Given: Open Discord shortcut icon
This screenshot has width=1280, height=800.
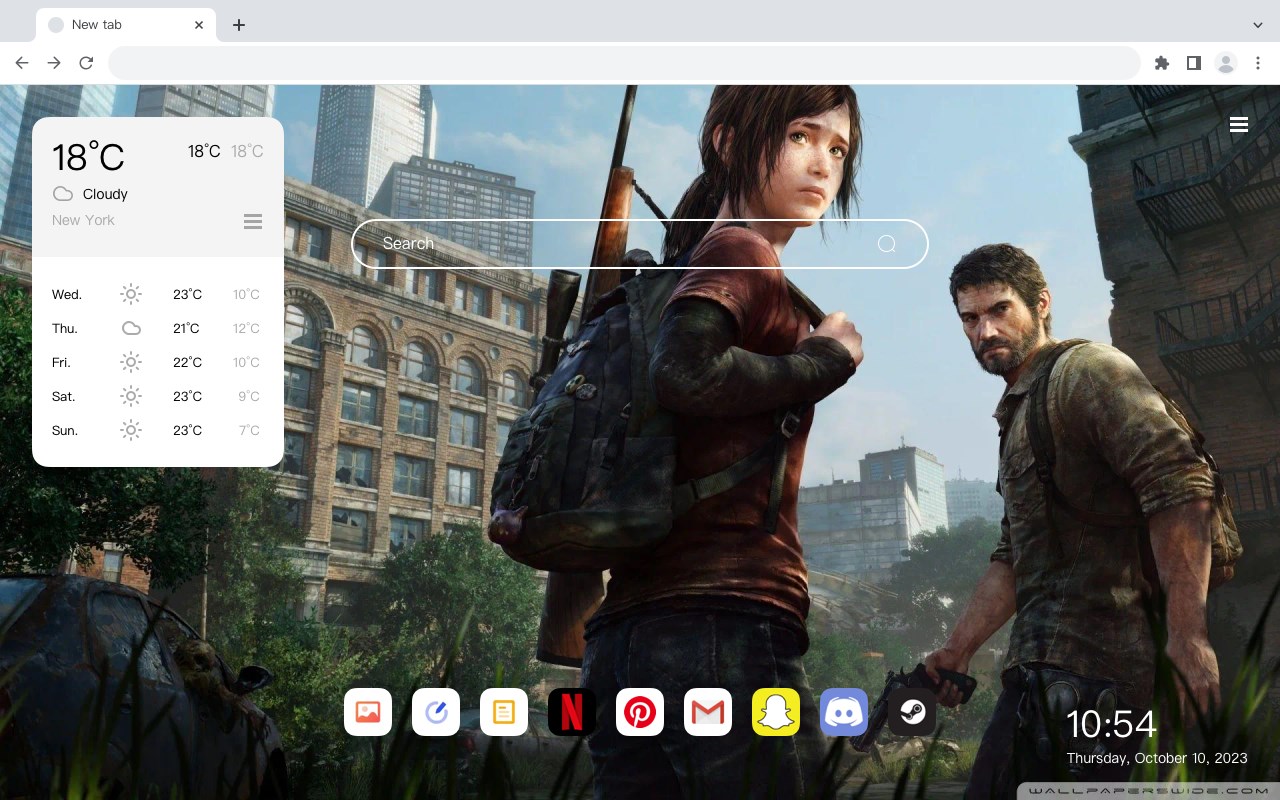Looking at the screenshot, I should [844, 712].
